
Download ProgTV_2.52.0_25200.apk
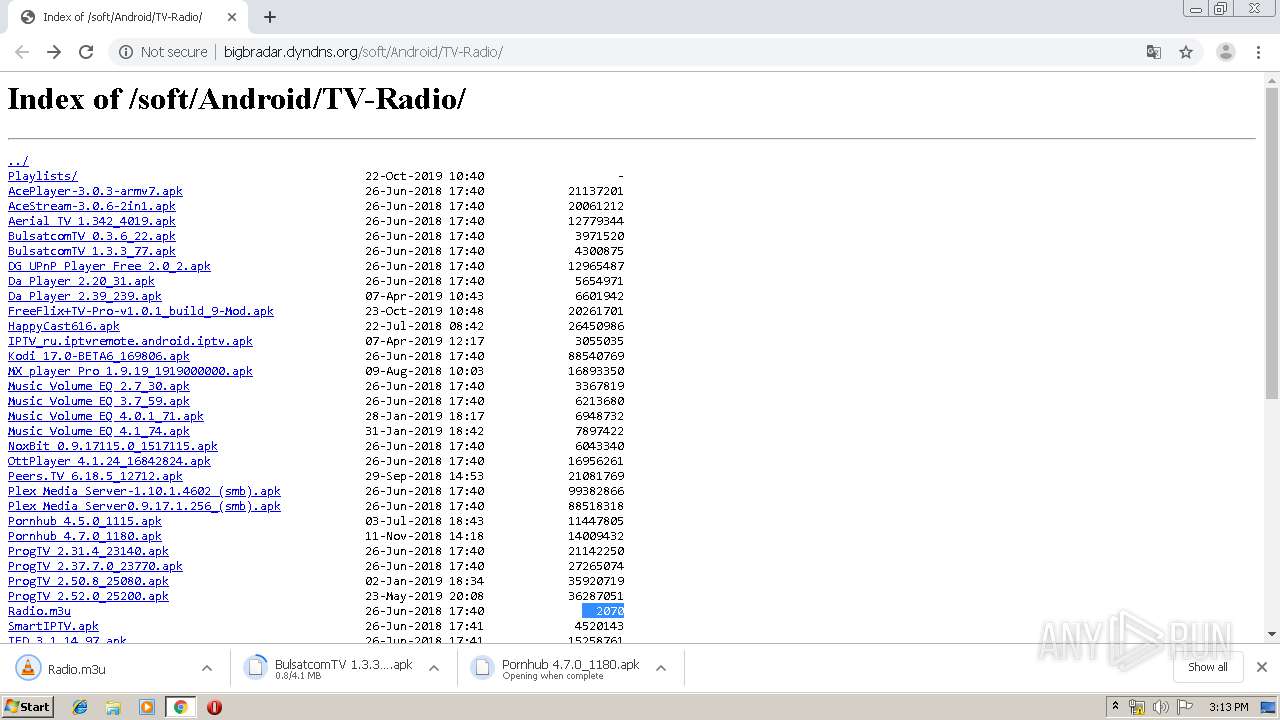point(88,596)
